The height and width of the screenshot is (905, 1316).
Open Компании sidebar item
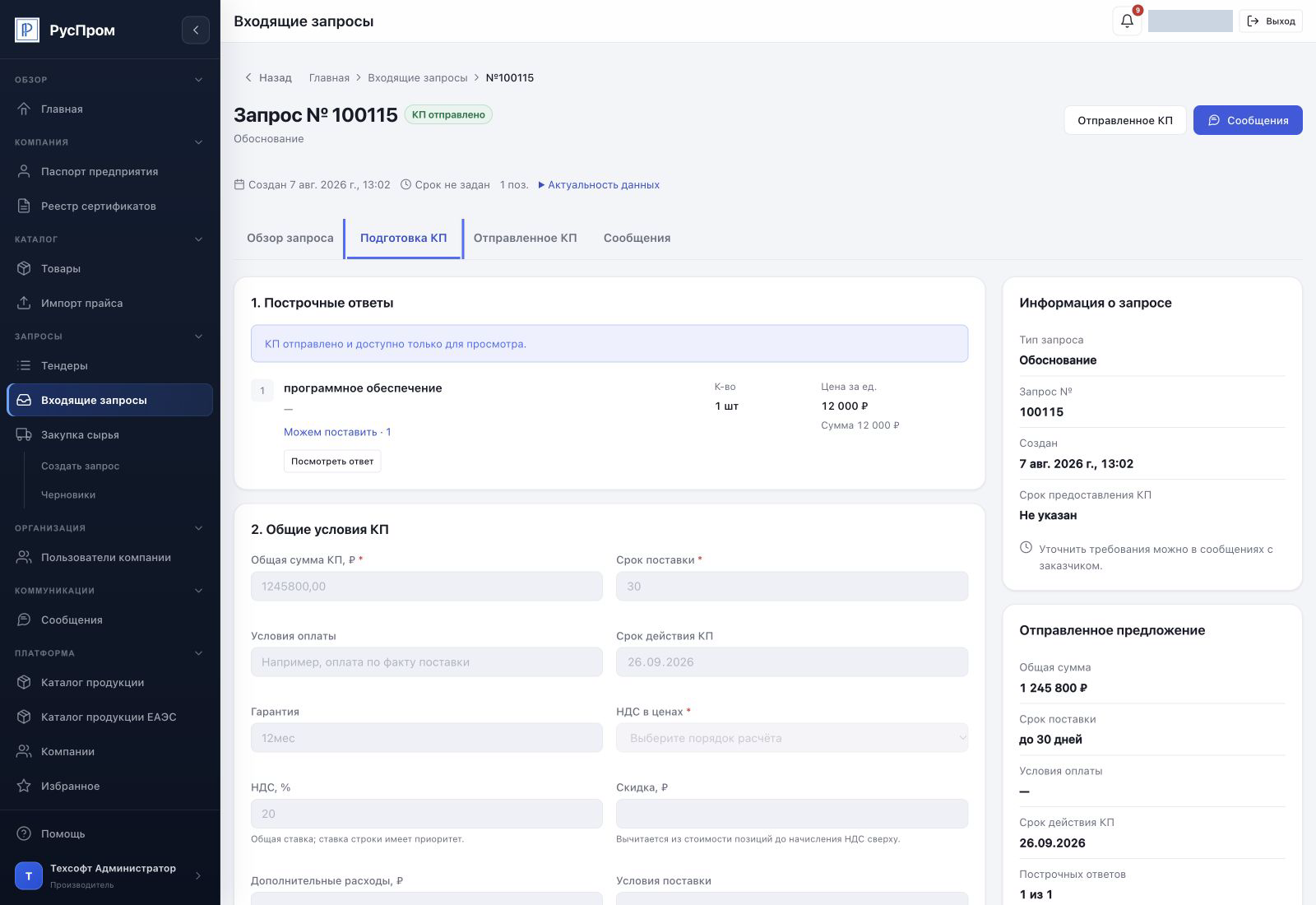109,751
